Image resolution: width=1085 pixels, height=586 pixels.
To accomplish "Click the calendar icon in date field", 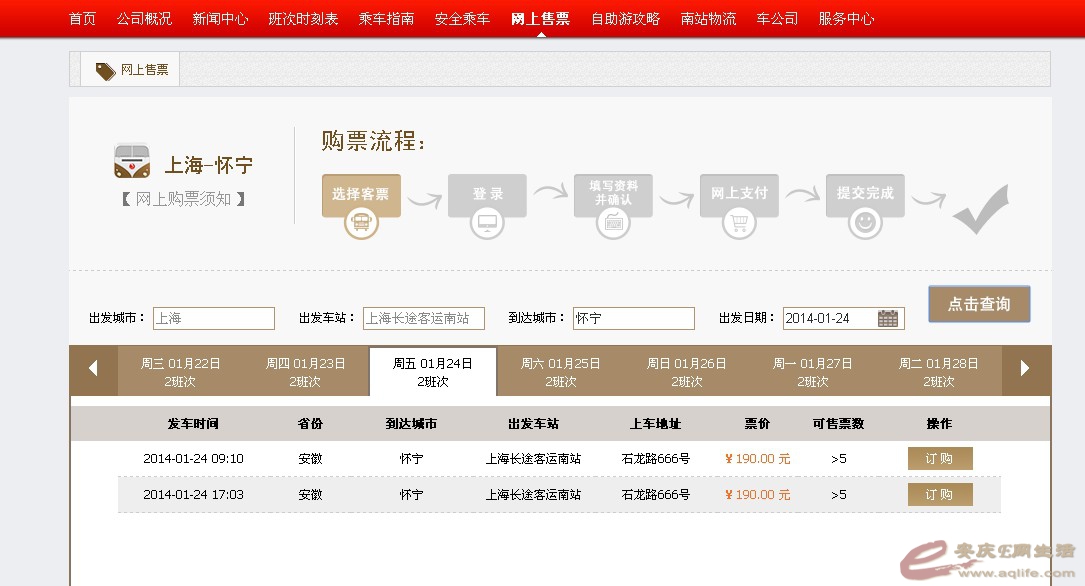I will [x=887, y=319].
